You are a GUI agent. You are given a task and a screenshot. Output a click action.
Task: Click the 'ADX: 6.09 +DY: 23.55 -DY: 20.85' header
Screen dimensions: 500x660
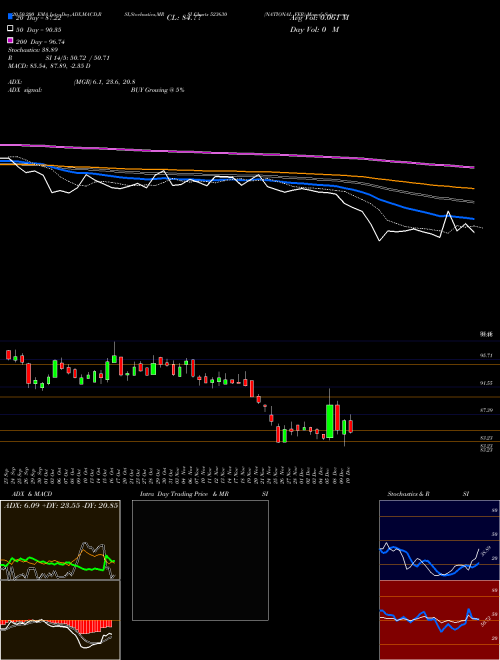[61, 505]
